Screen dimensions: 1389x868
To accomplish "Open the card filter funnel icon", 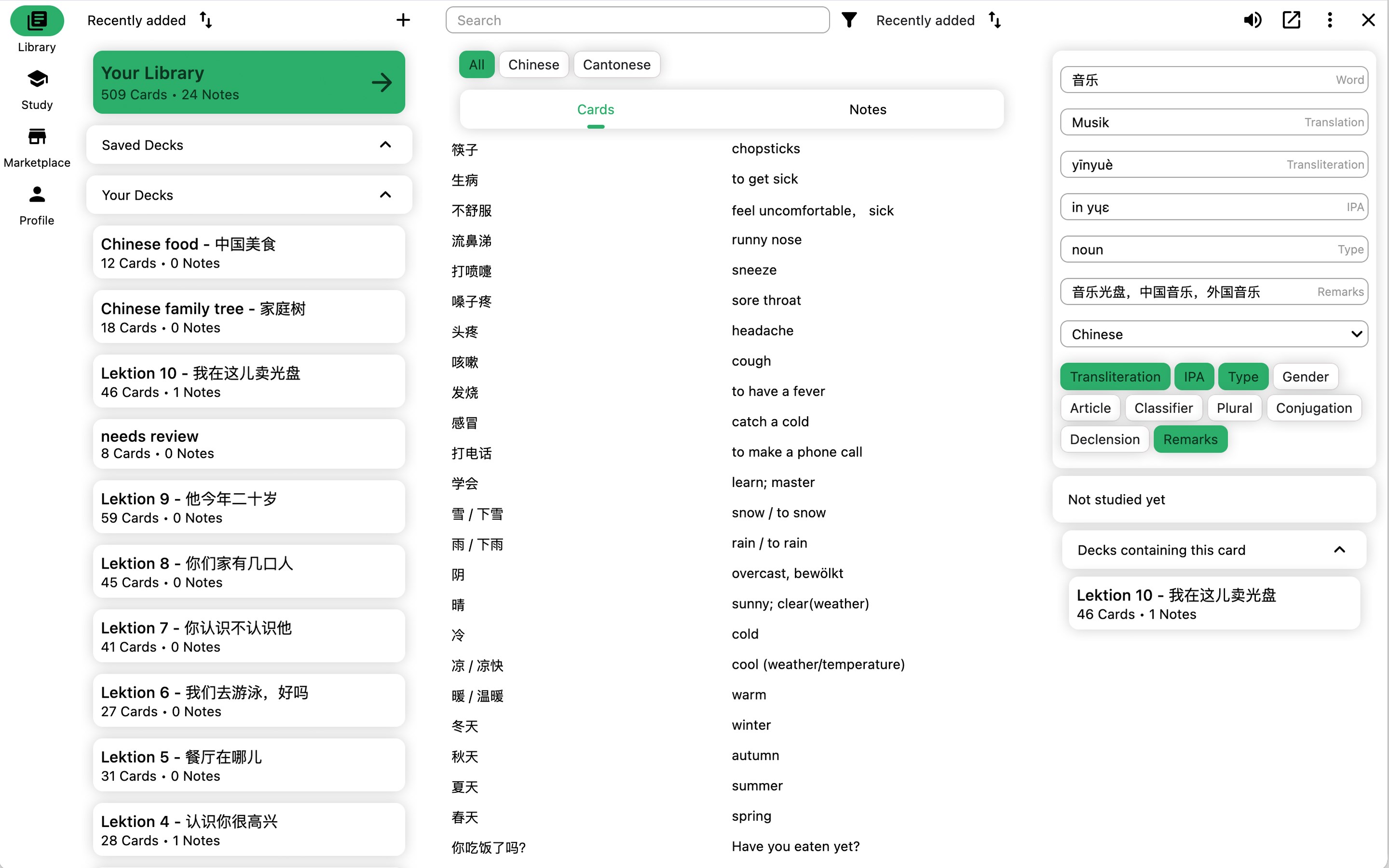I will tap(849, 20).
